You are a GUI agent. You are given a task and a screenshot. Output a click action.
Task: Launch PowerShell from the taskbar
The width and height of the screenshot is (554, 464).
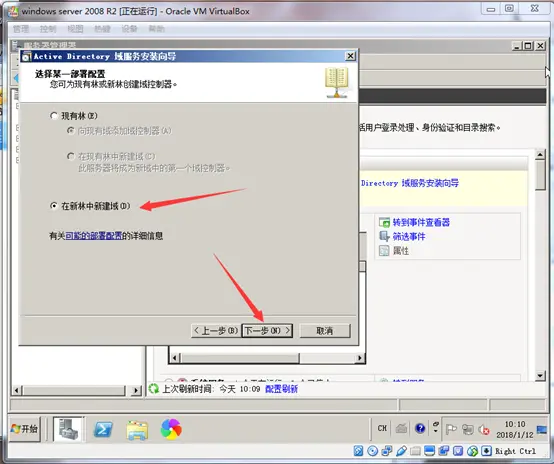point(103,429)
